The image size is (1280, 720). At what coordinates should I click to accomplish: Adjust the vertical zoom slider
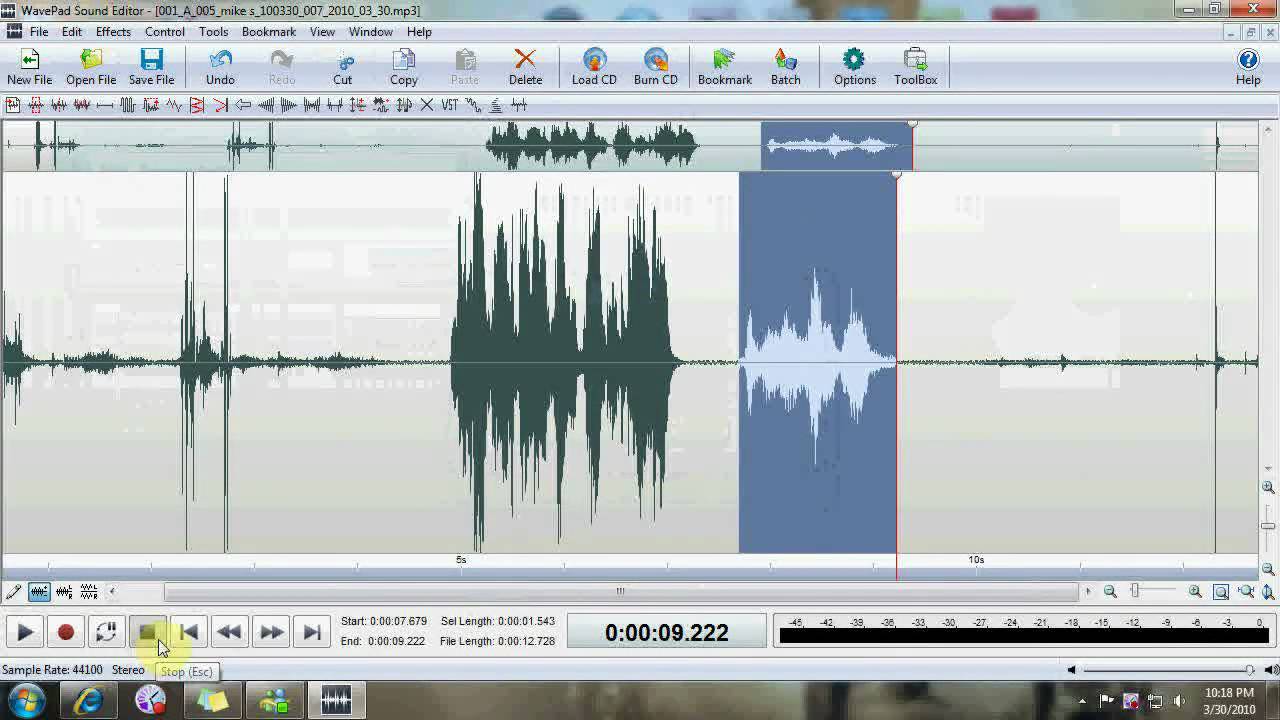click(x=1268, y=527)
